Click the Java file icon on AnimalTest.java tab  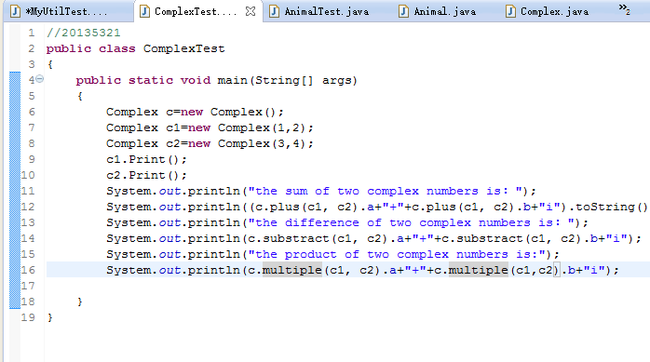pos(274,11)
